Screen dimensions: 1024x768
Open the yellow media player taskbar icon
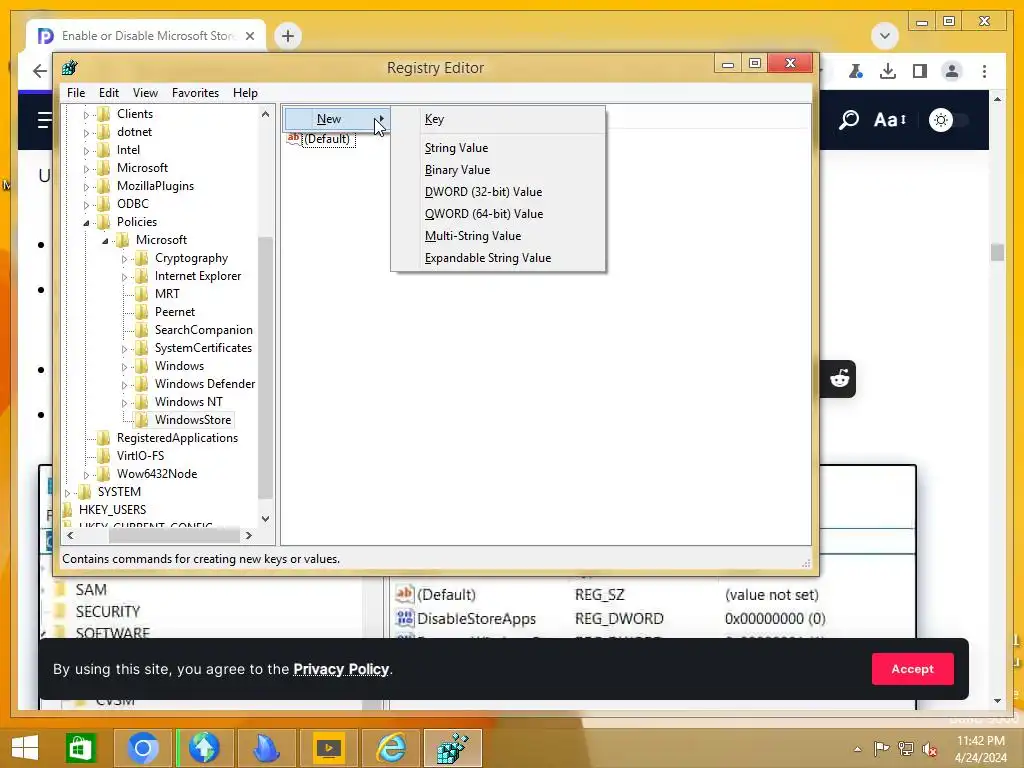click(328, 748)
